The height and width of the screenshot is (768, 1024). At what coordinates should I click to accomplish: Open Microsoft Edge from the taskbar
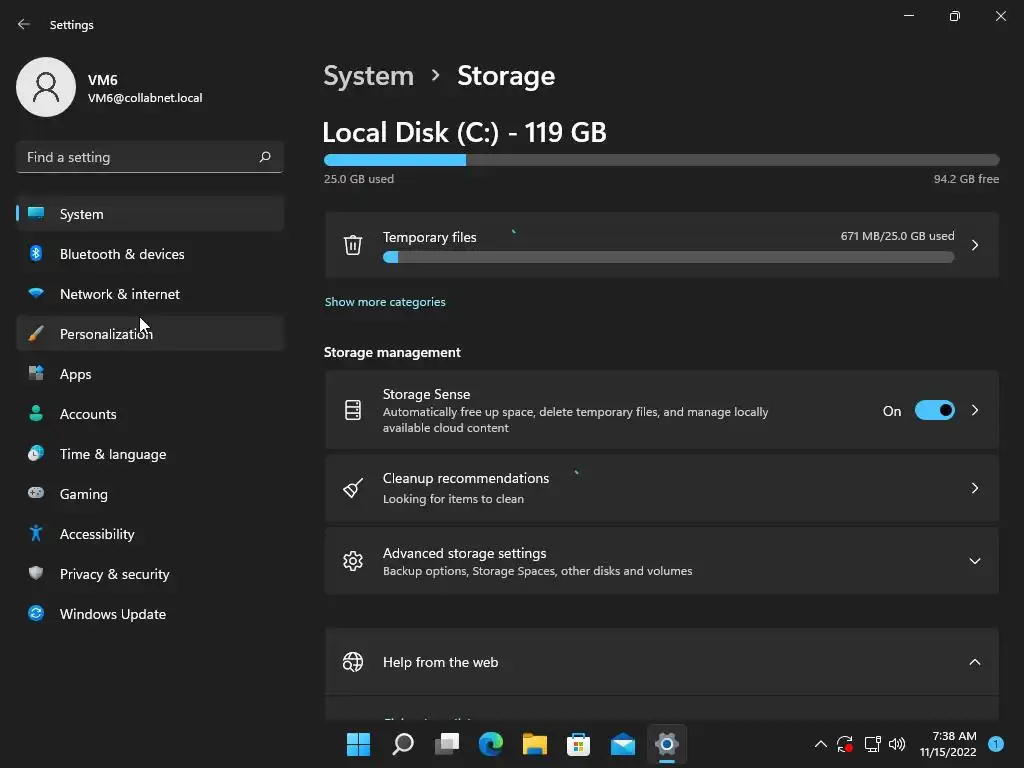pyautogui.click(x=491, y=744)
